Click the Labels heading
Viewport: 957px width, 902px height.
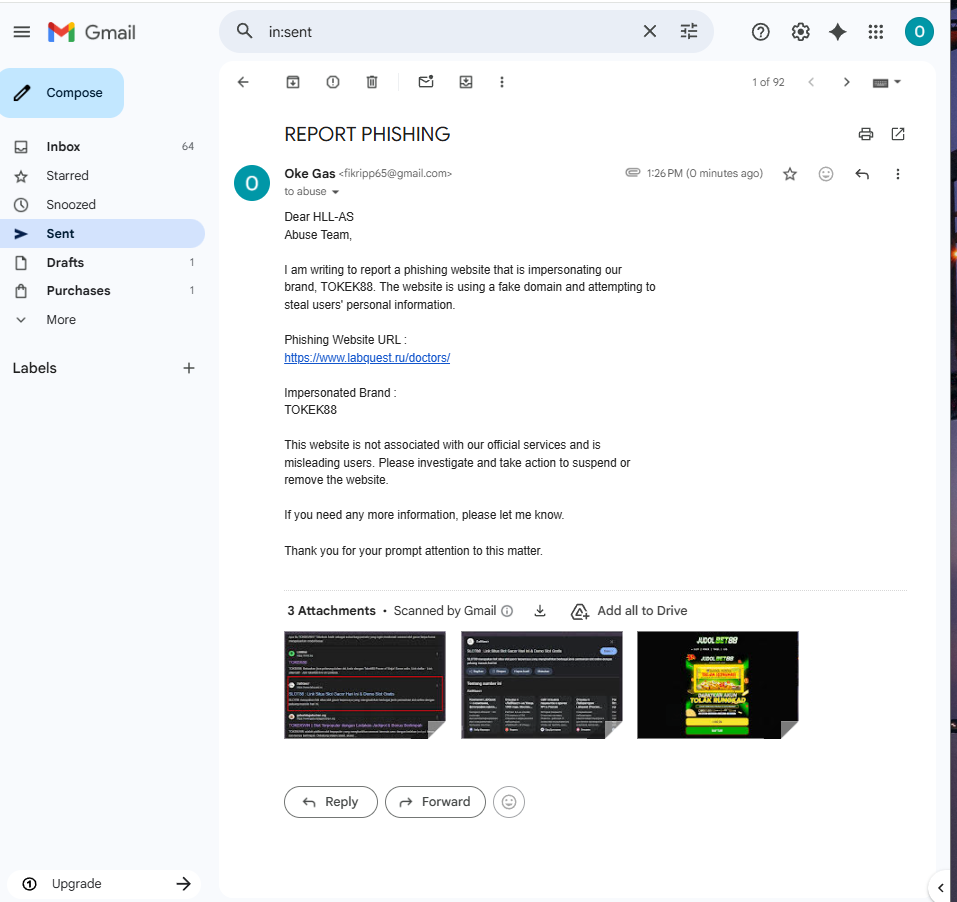pyautogui.click(x=35, y=368)
